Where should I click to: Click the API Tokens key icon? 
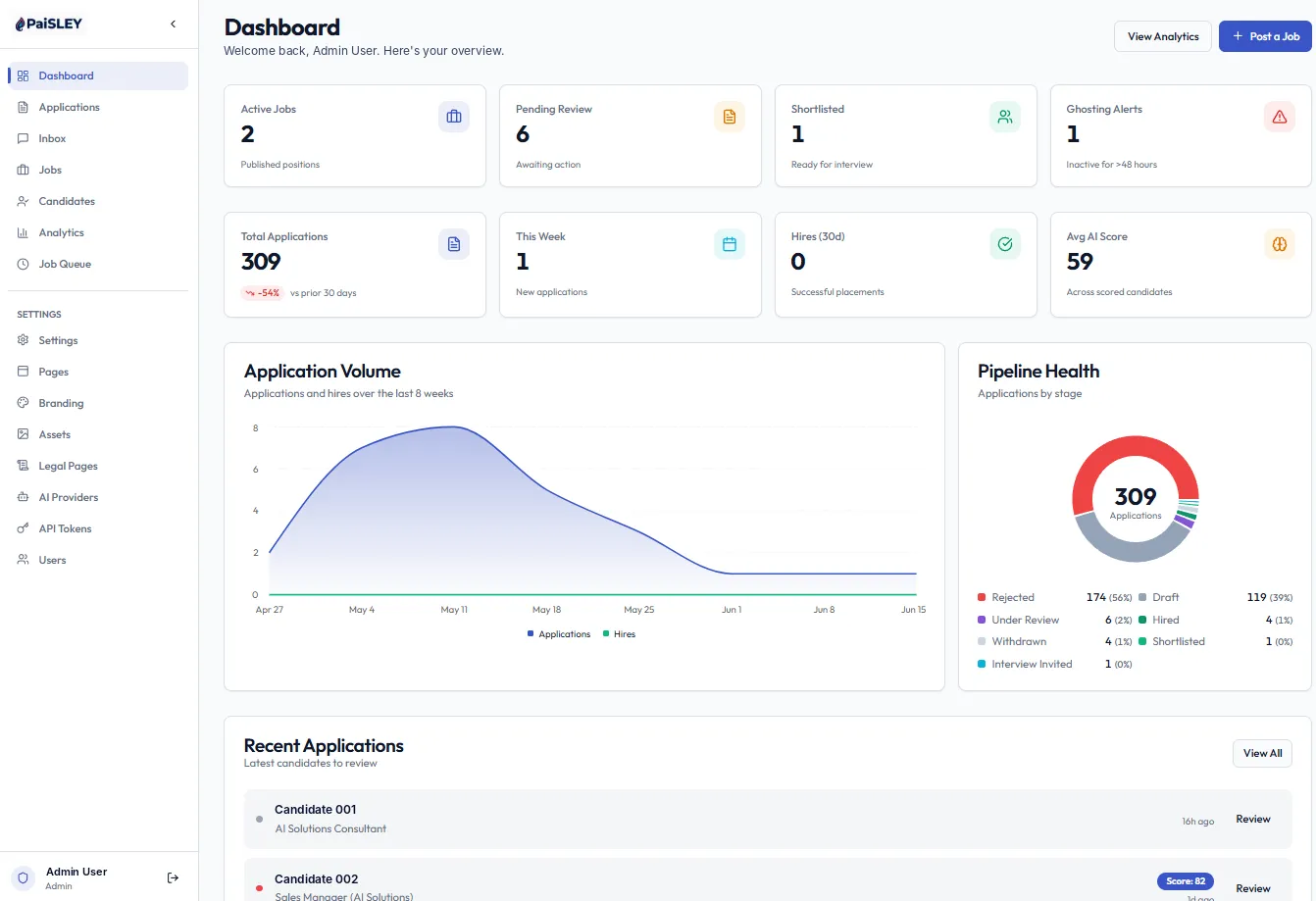24,528
